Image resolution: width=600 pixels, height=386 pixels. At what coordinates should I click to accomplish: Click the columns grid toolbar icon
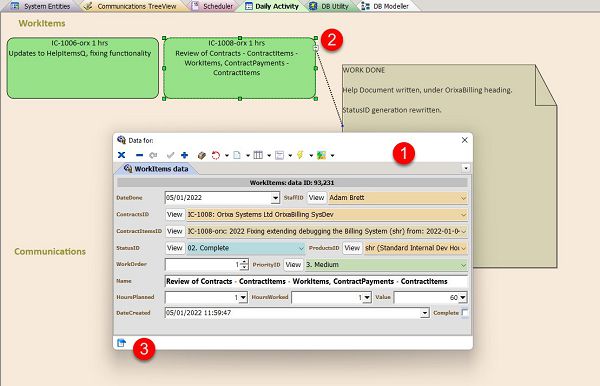pyautogui.click(x=258, y=155)
